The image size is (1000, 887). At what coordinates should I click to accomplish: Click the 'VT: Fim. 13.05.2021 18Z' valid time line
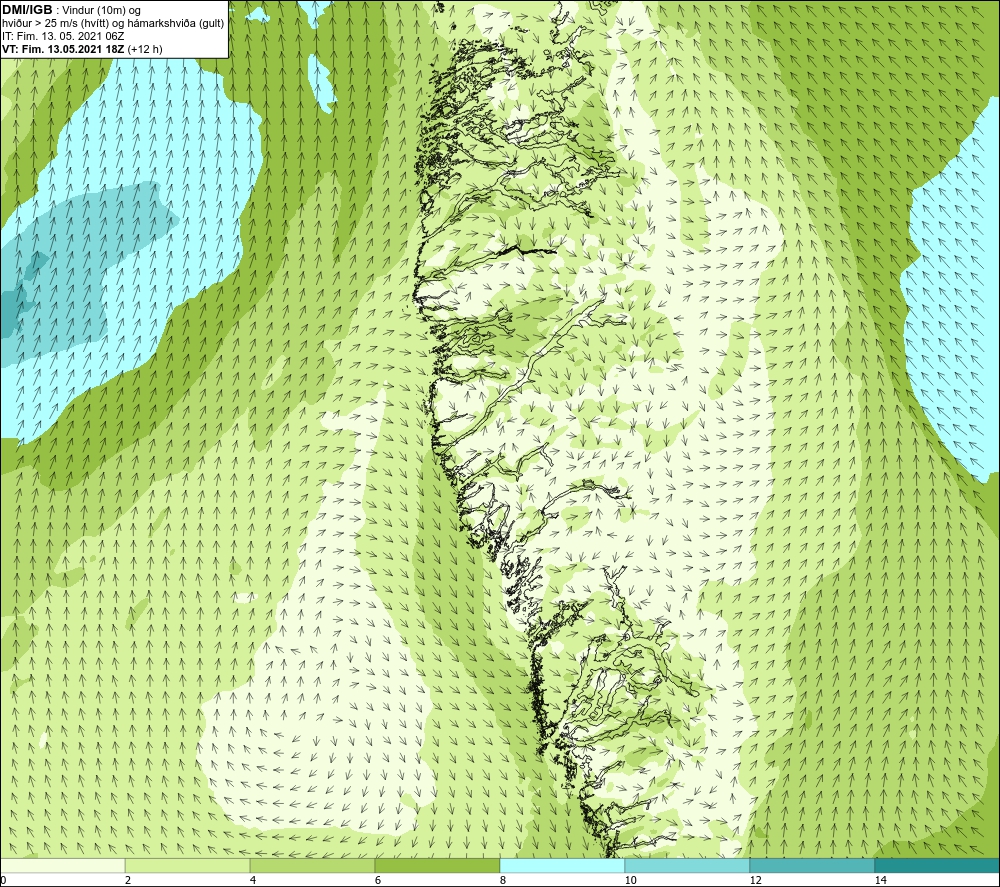(x=82, y=48)
